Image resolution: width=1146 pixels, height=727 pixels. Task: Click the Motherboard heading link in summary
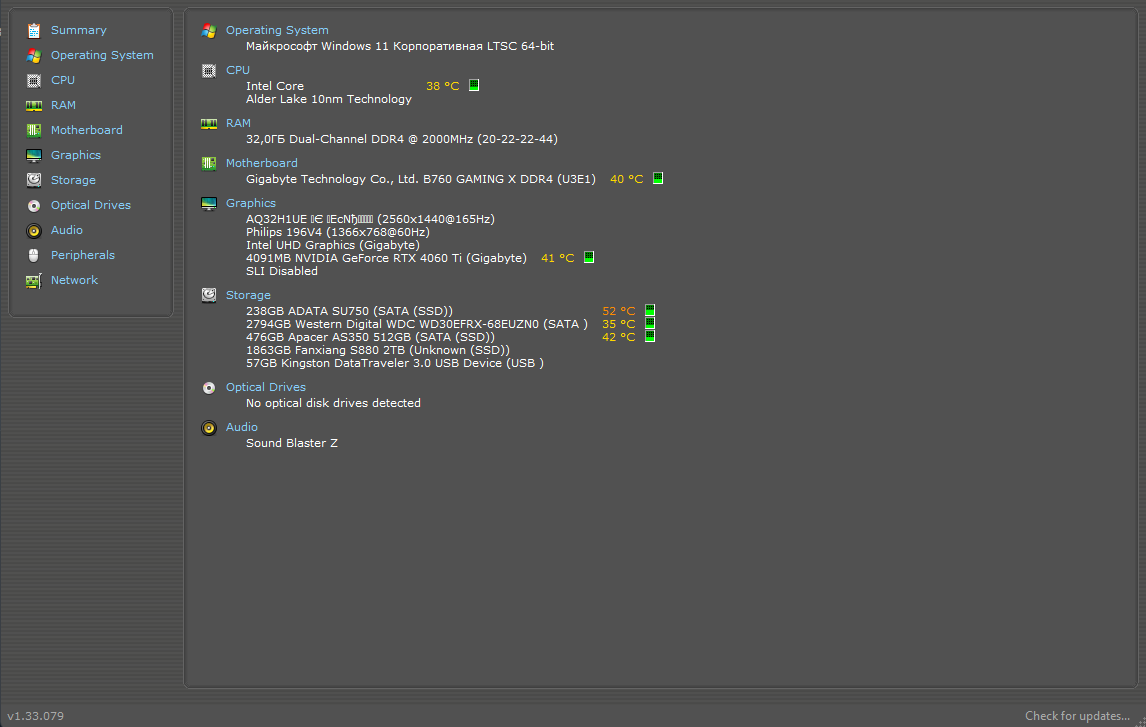point(262,163)
